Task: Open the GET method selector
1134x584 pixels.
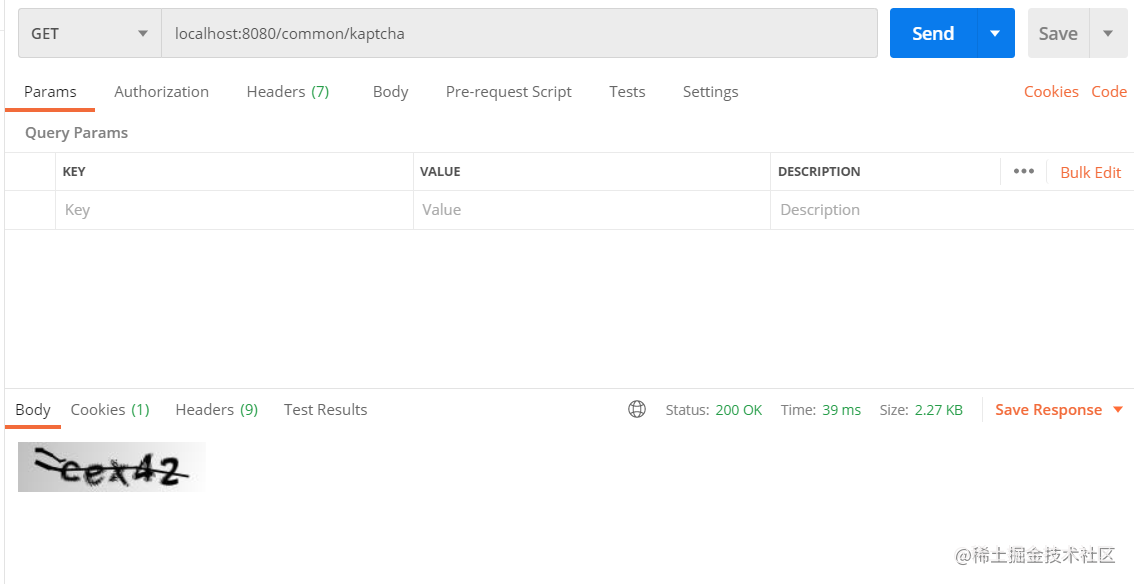Action: click(88, 32)
